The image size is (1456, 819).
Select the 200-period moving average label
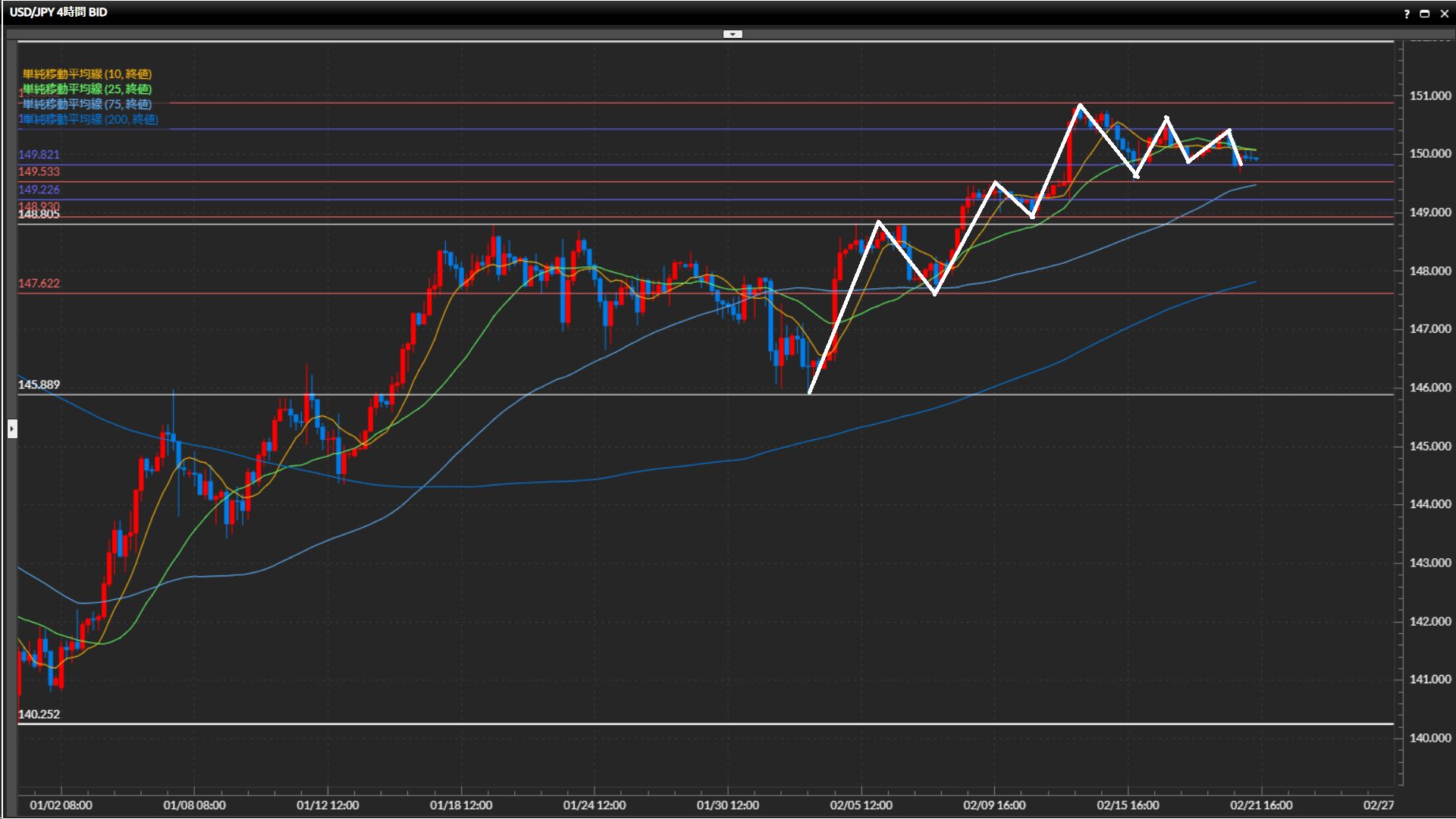tap(89, 119)
